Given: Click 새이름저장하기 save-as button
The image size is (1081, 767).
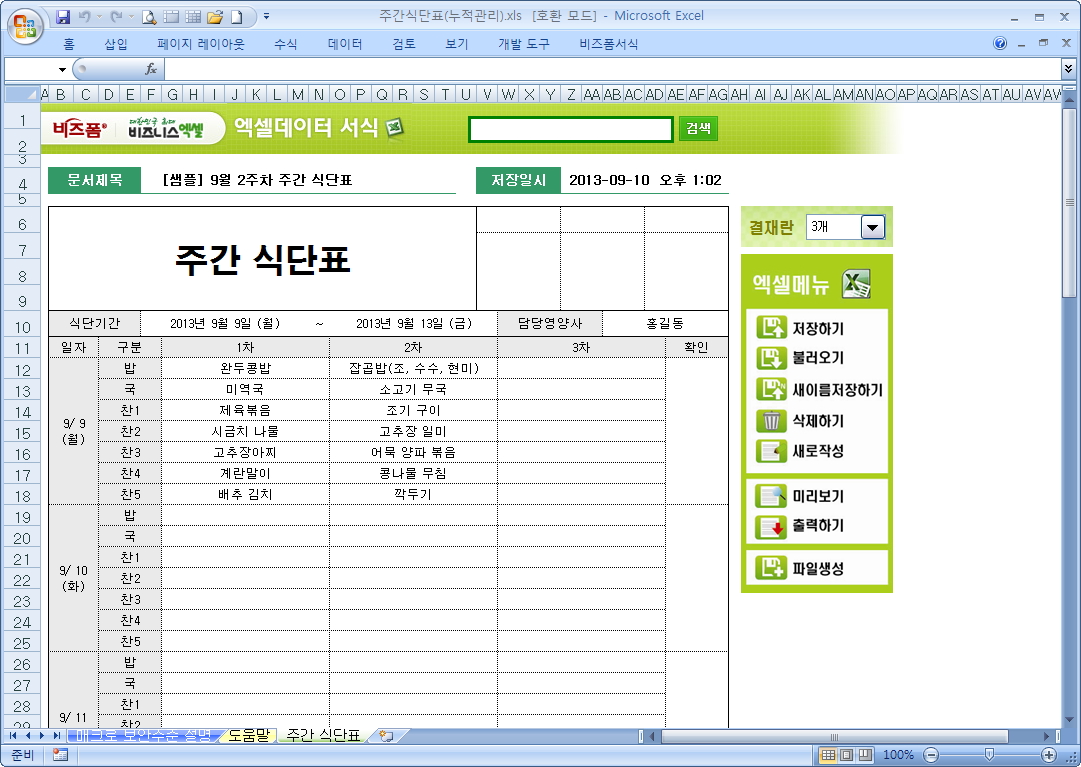Looking at the screenshot, I should [x=819, y=389].
